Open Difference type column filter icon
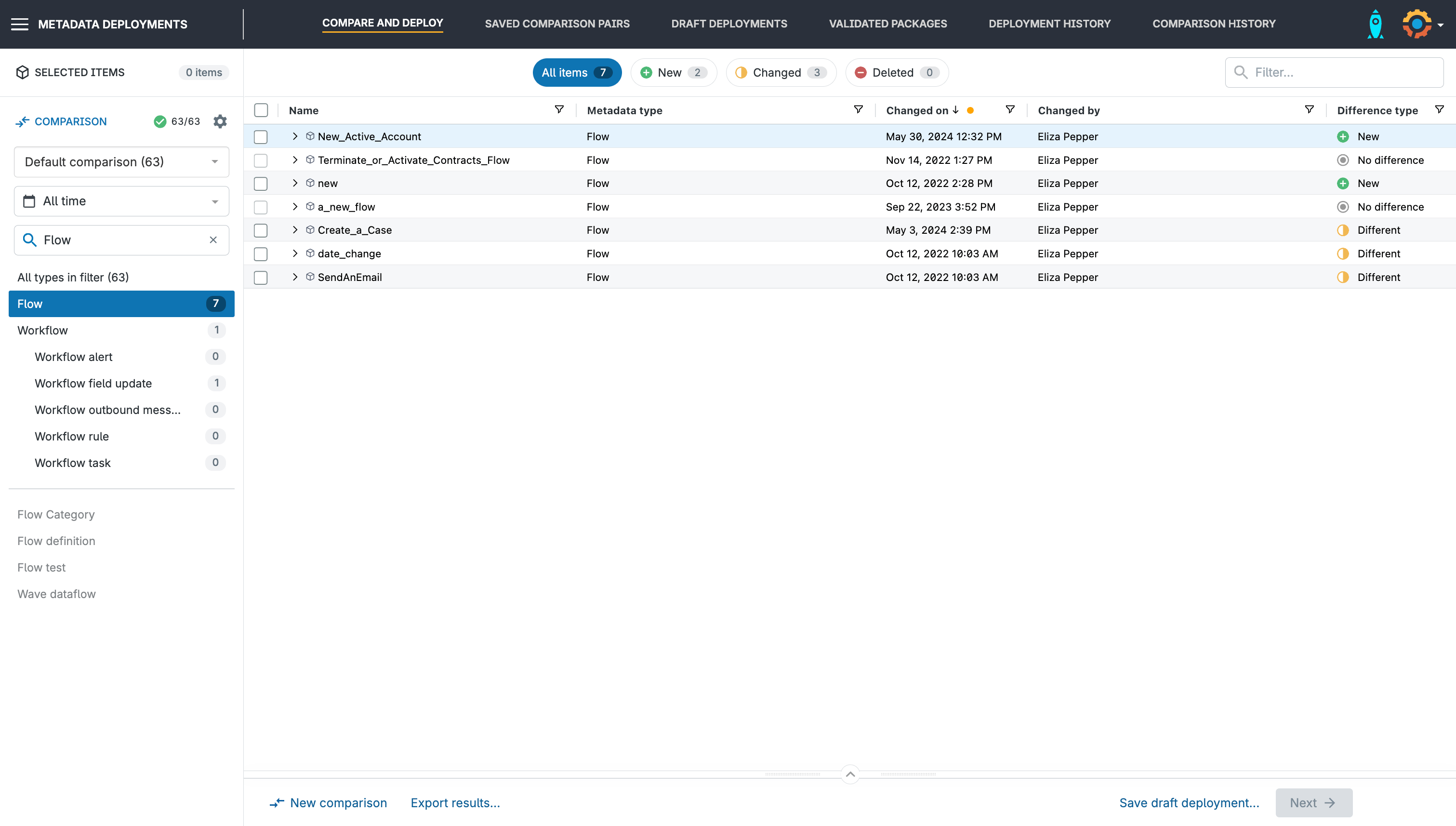1456x826 pixels. pos(1439,109)
